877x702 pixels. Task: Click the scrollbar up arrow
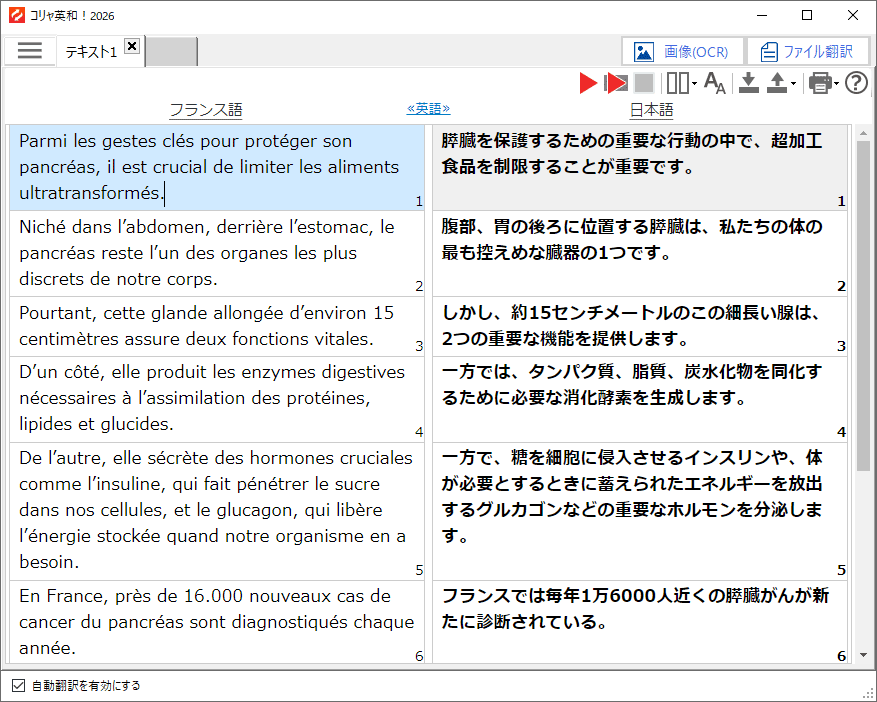[x=863, y=133]
